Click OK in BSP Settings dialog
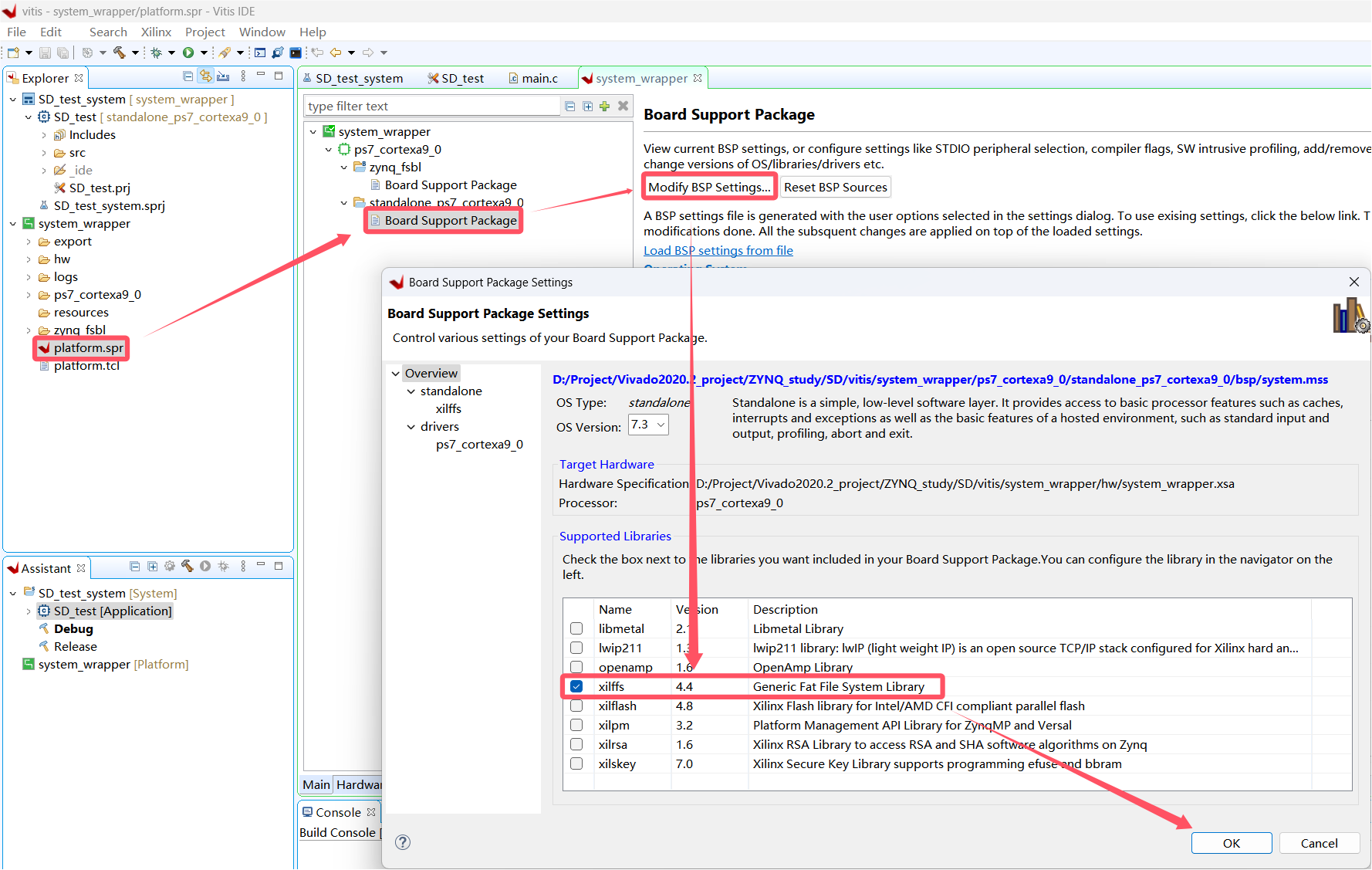 (1231, 843)
